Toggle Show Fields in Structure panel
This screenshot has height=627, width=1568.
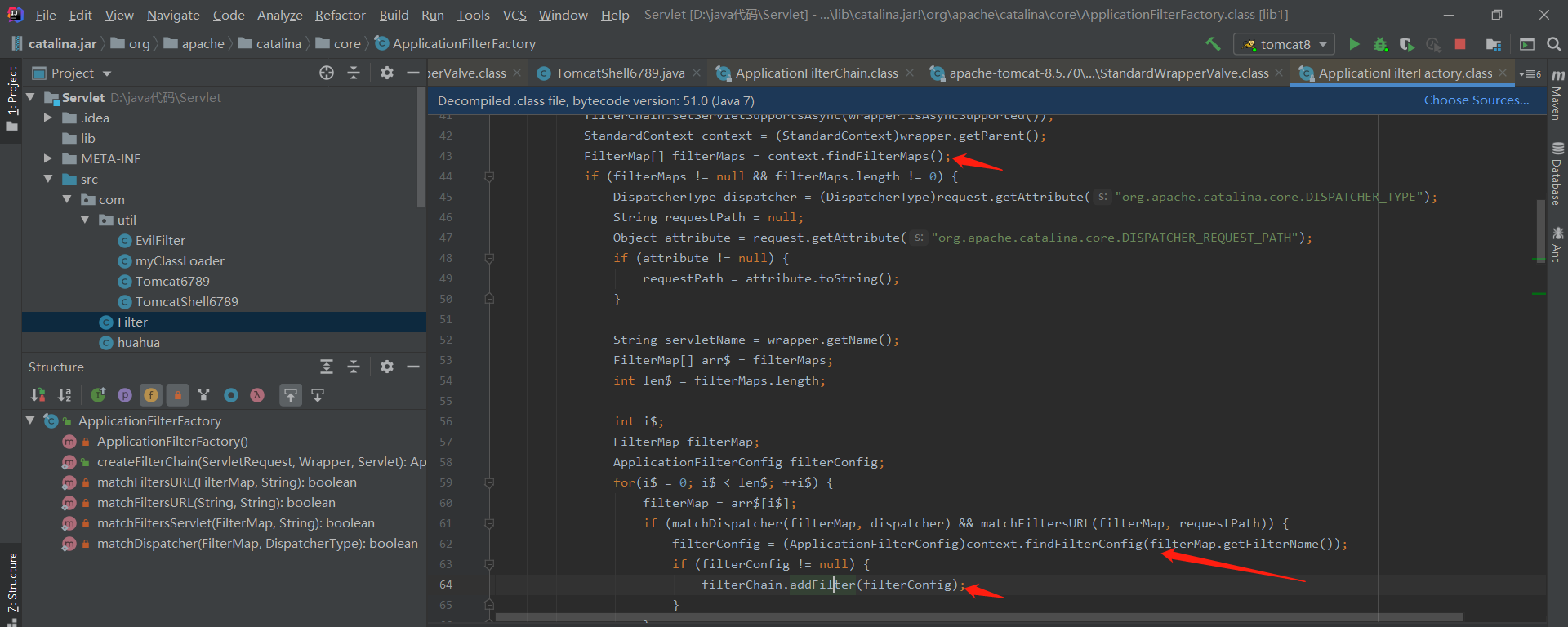(x=151, y=395)
